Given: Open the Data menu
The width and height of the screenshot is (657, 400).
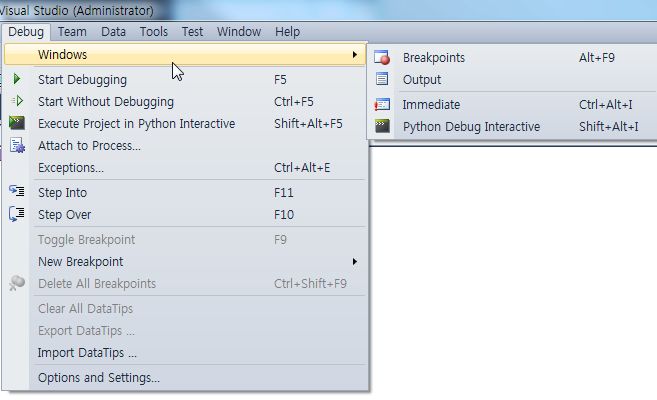Looking at the screenshot, I should pos(113,32).
